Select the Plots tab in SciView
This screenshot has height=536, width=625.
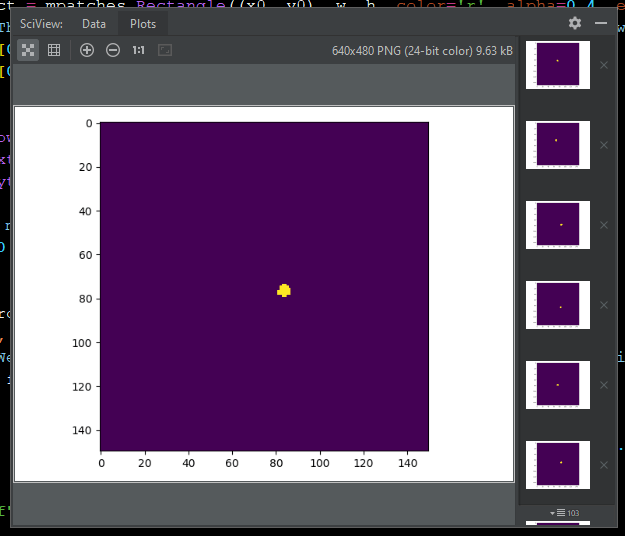pyautogui.click(x=143, y=24)
